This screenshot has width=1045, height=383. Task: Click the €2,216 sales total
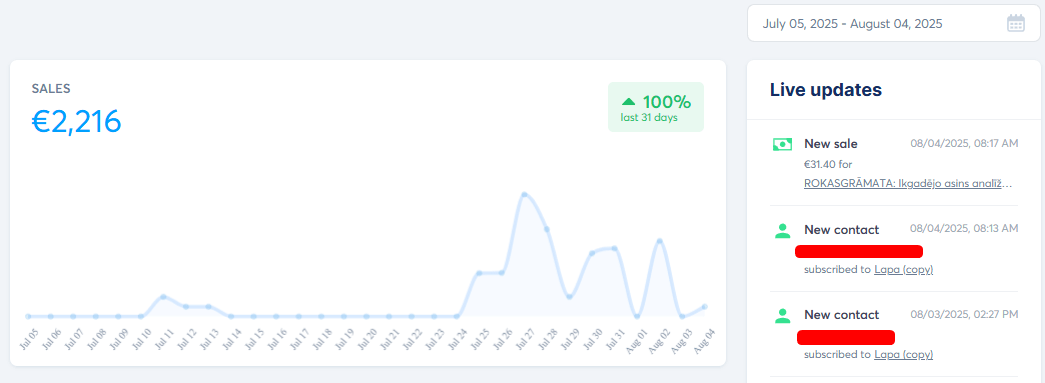tap(77, 121)
